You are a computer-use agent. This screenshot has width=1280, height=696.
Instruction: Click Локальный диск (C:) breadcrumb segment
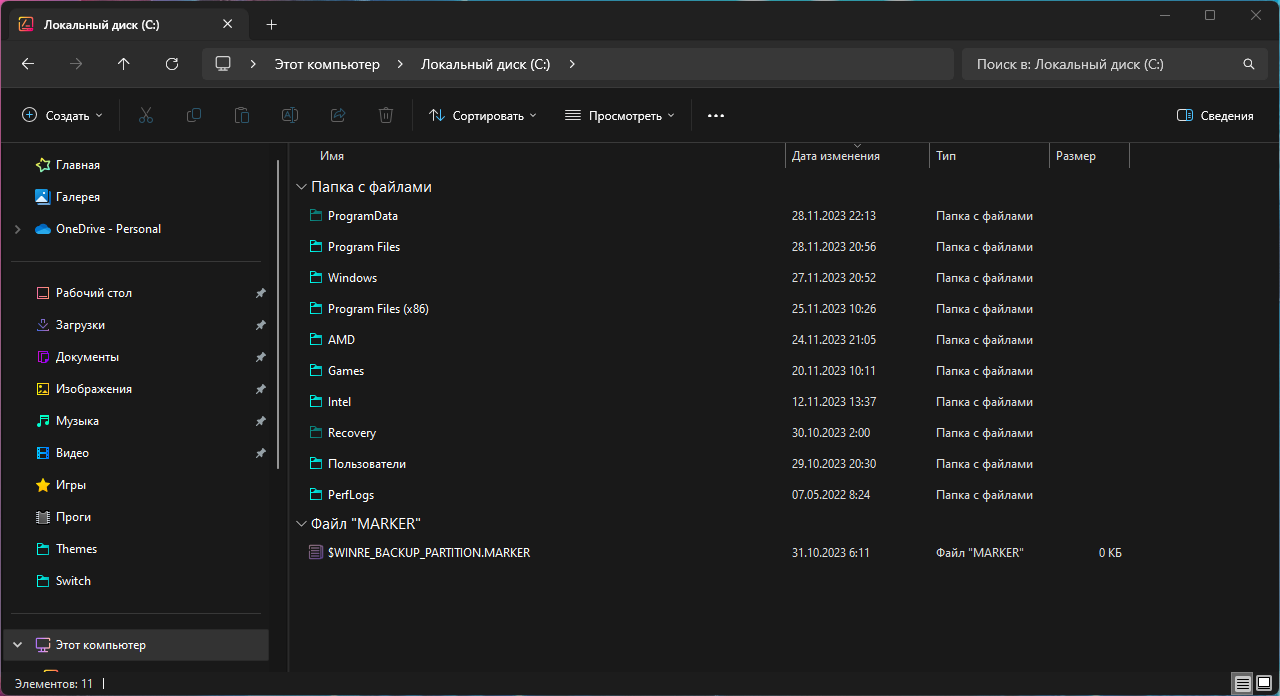(485, 64)
